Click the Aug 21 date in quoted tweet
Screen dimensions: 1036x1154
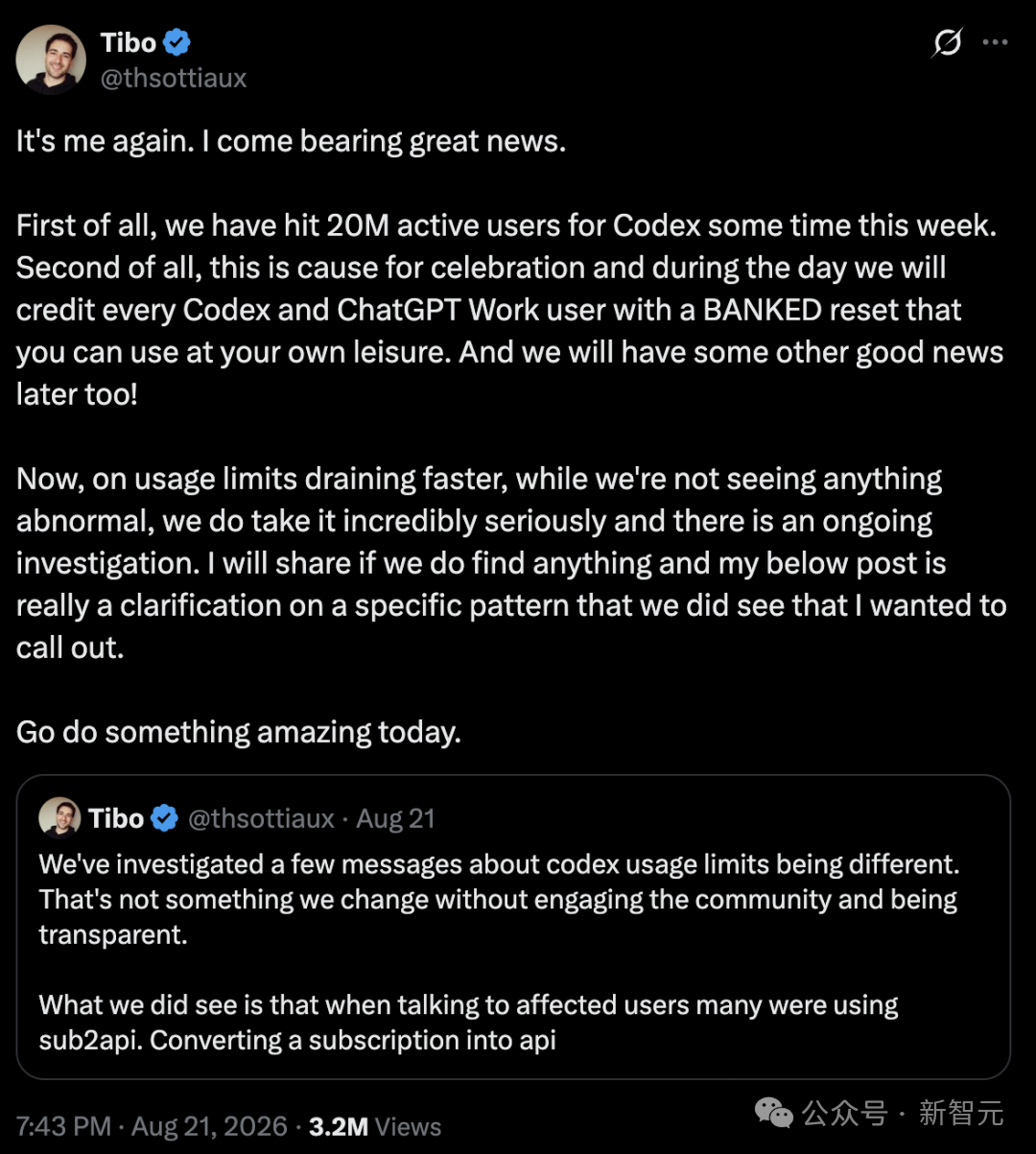point(396,818)
